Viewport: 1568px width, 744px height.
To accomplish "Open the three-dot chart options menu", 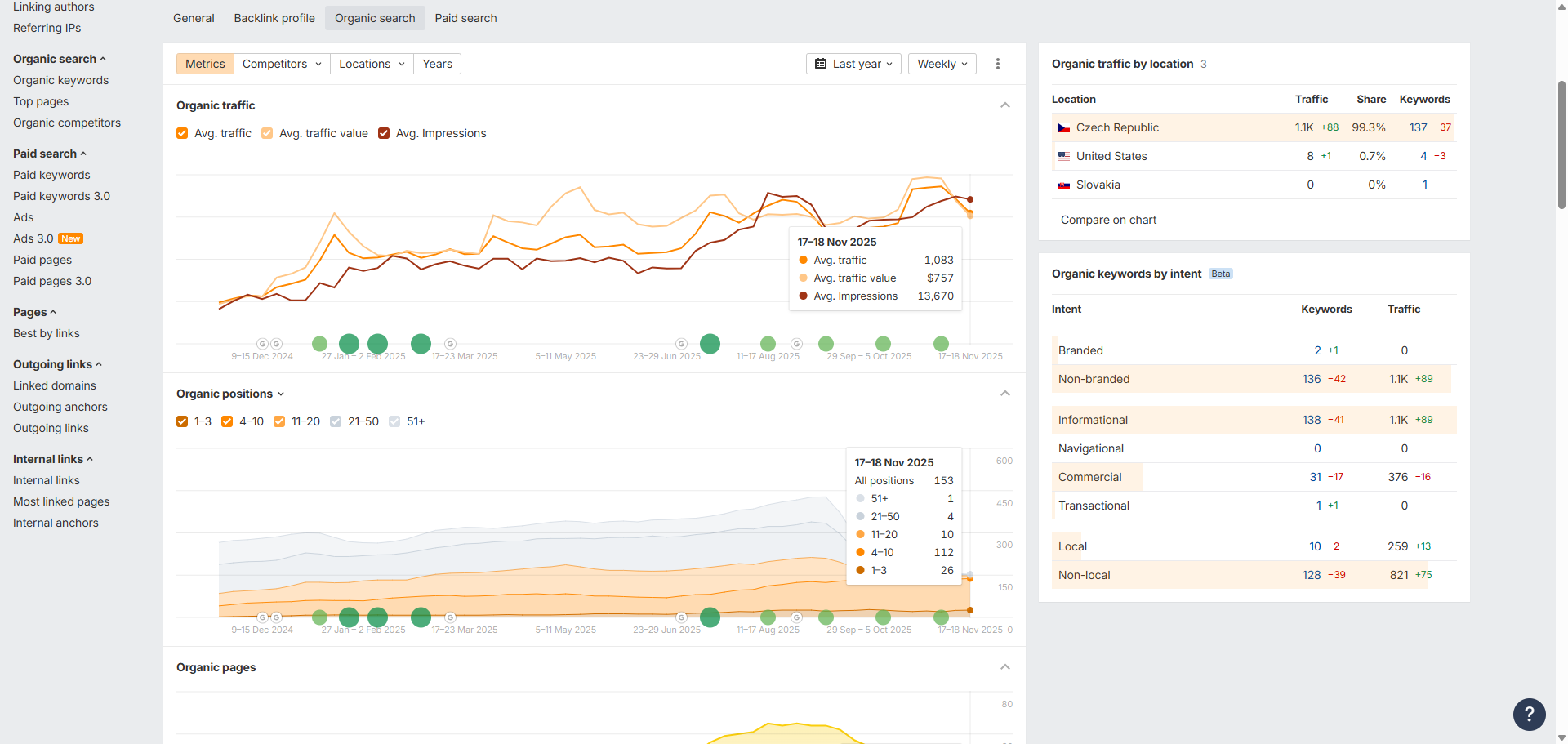I will [x=997, y=64].
